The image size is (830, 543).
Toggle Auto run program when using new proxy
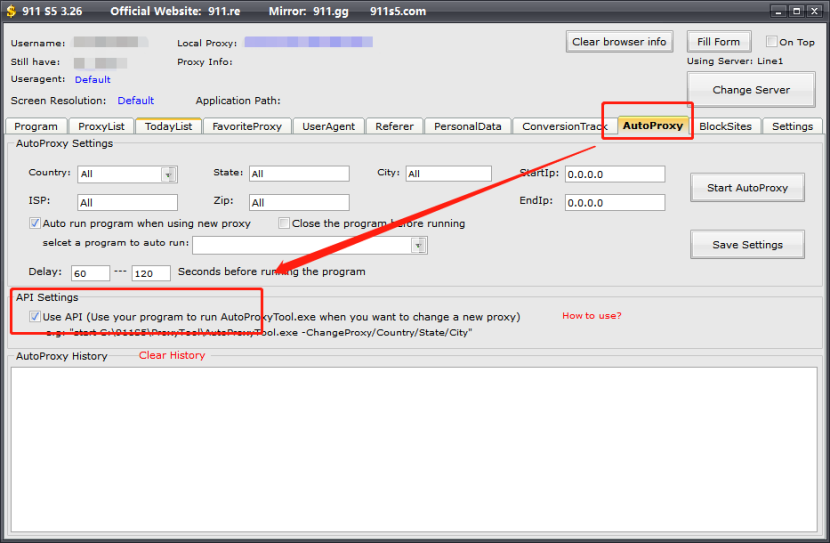tap(36, 223)
